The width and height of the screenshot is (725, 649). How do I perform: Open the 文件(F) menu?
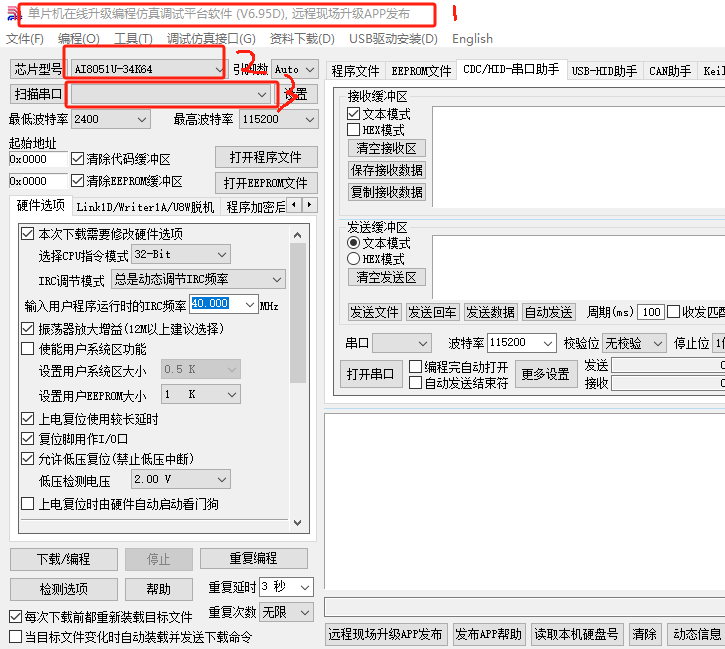25,39
